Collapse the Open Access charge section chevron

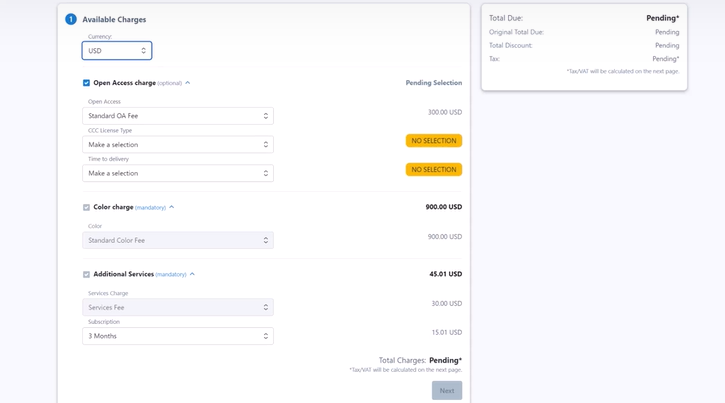tap(188, 83)
